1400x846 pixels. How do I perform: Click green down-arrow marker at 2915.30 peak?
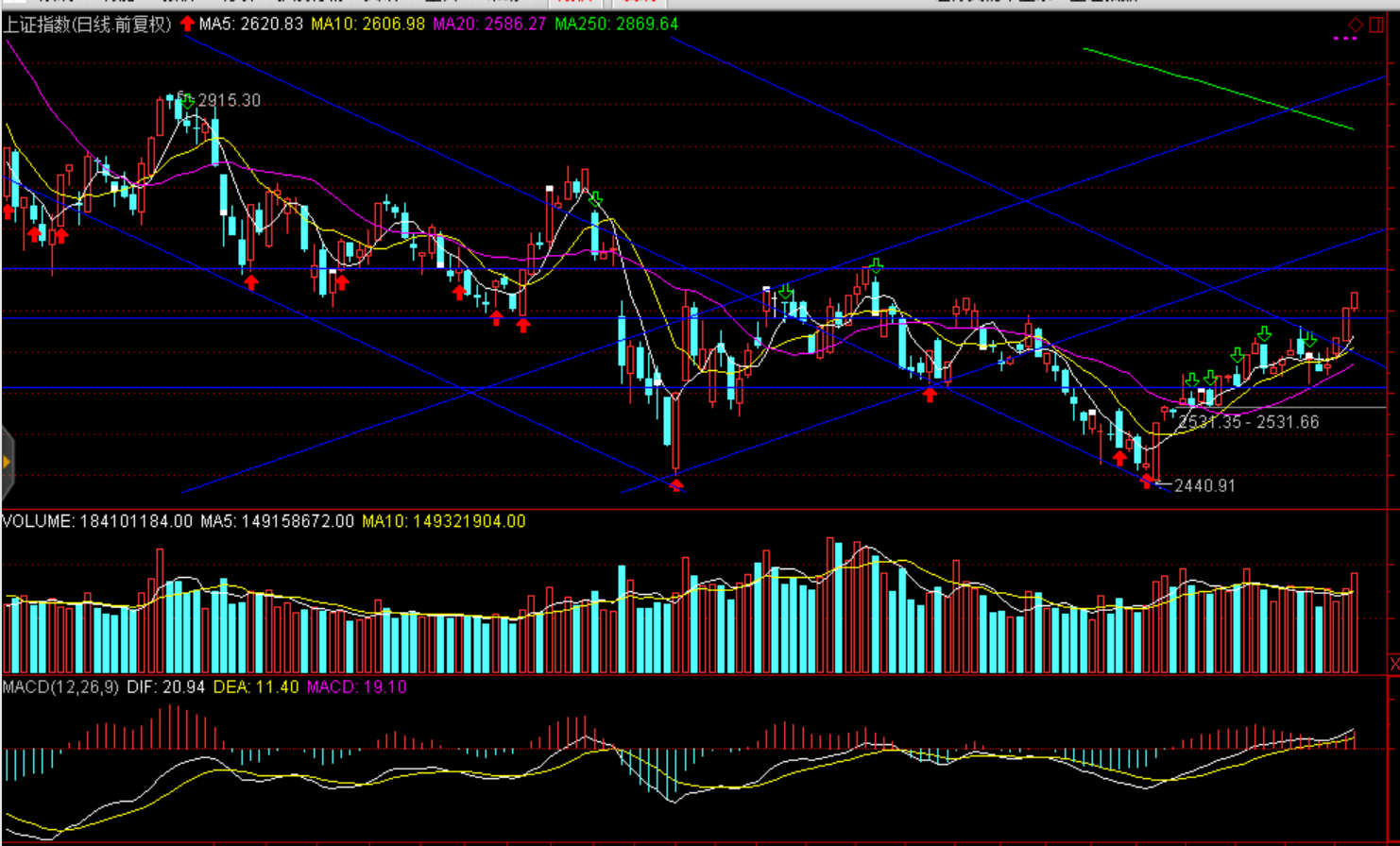pos(187,101)
